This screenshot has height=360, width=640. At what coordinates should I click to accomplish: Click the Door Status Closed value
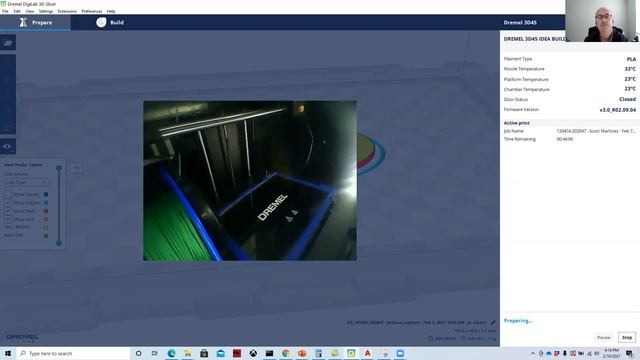coord(627,99)
